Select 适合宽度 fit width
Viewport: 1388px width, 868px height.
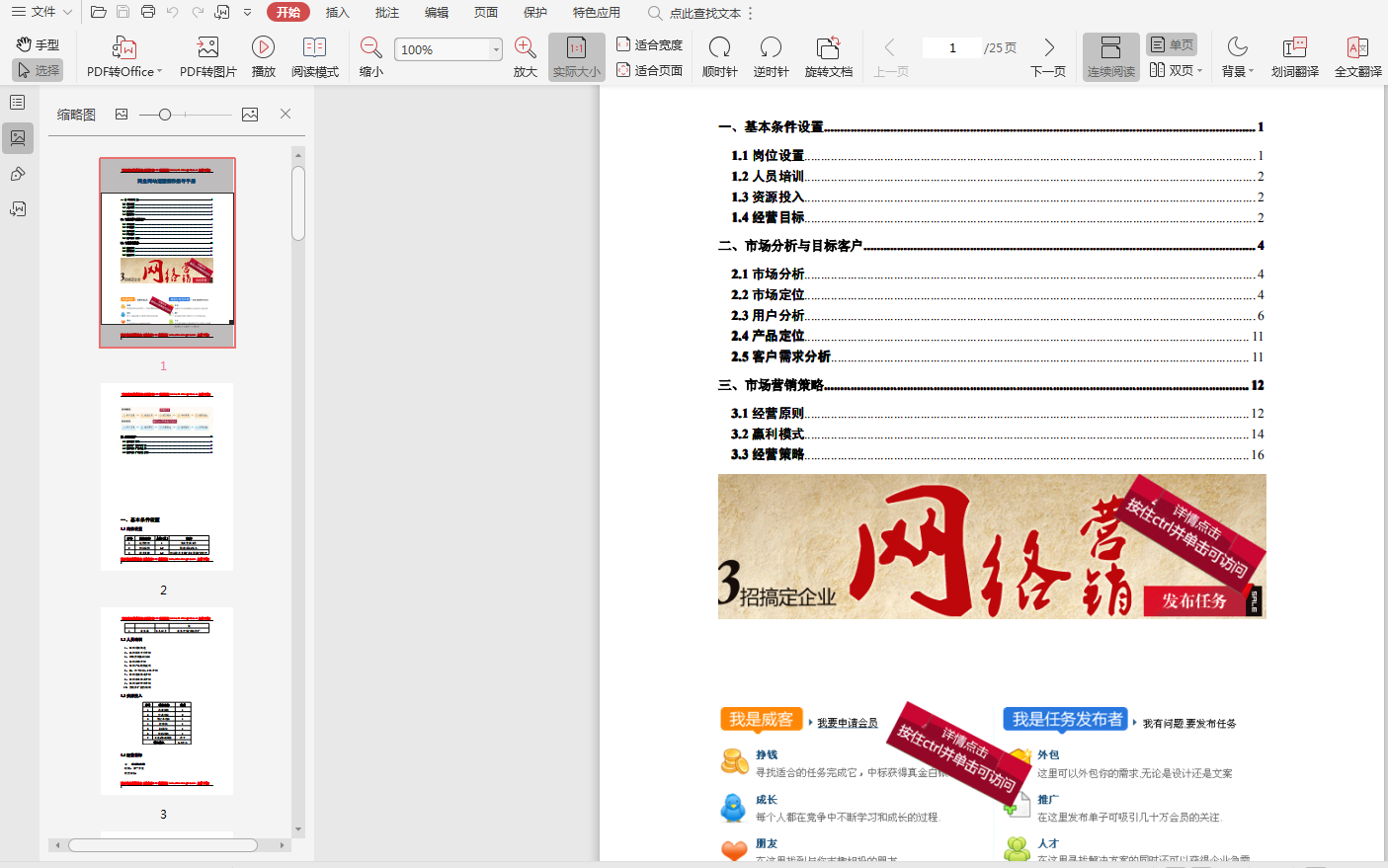pyautogui.click(x=650, y=44)
